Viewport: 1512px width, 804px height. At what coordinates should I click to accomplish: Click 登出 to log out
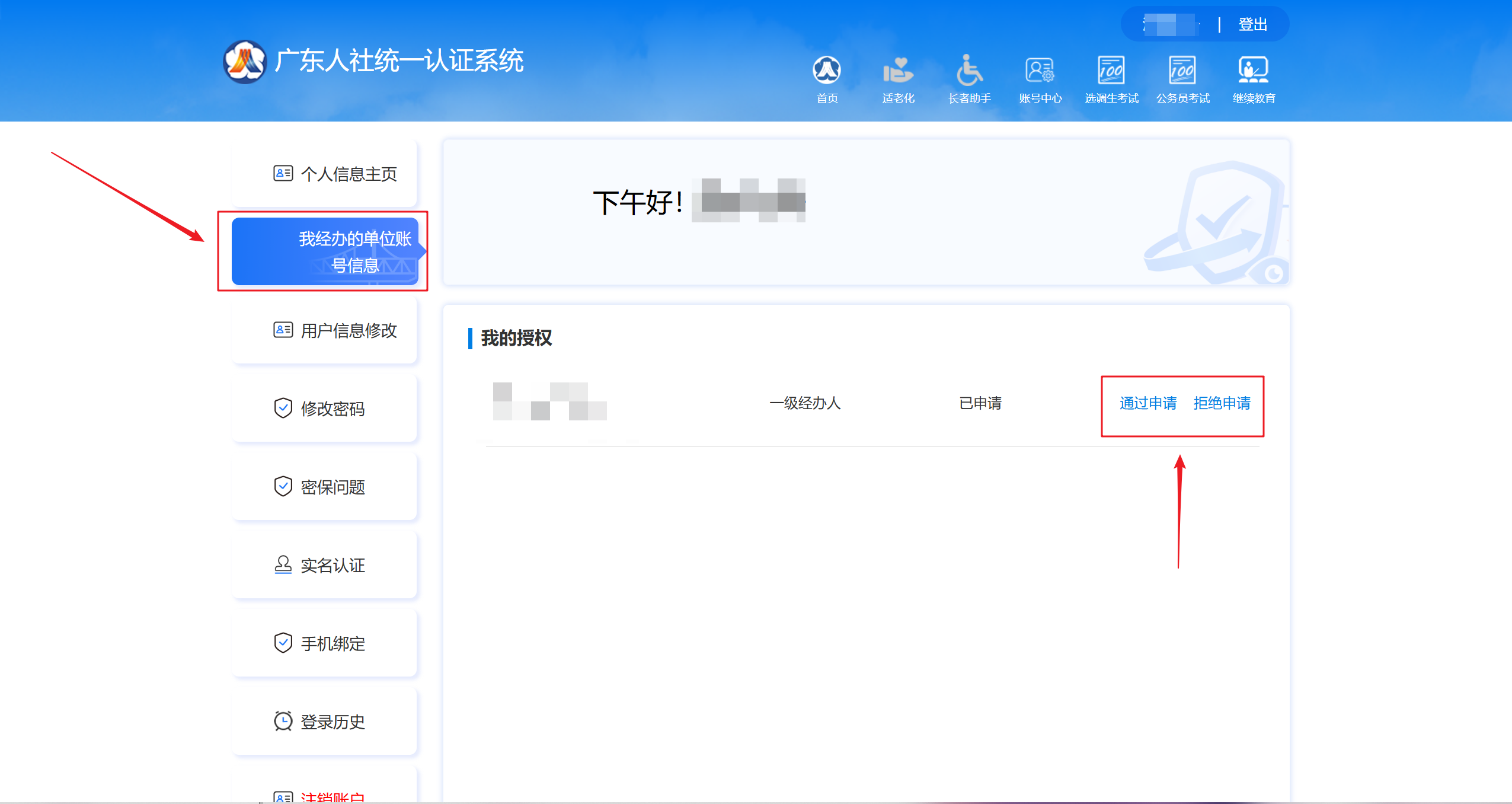(1252, 24)
